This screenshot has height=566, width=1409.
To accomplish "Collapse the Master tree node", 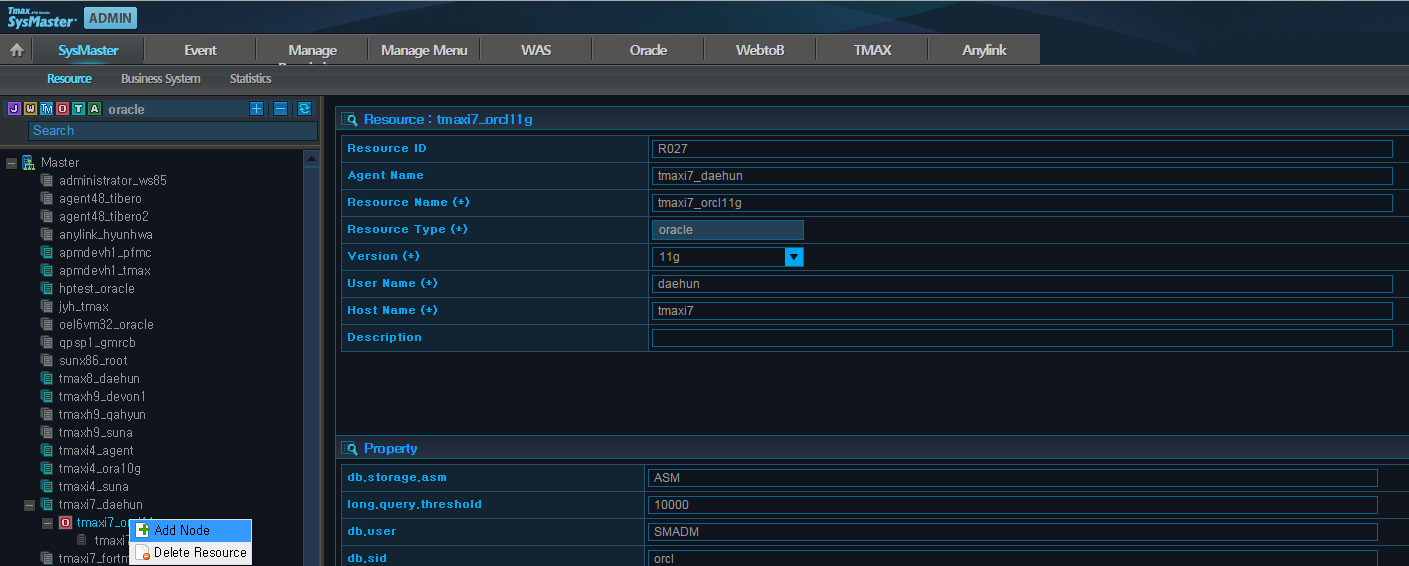I will pos(11,163).
